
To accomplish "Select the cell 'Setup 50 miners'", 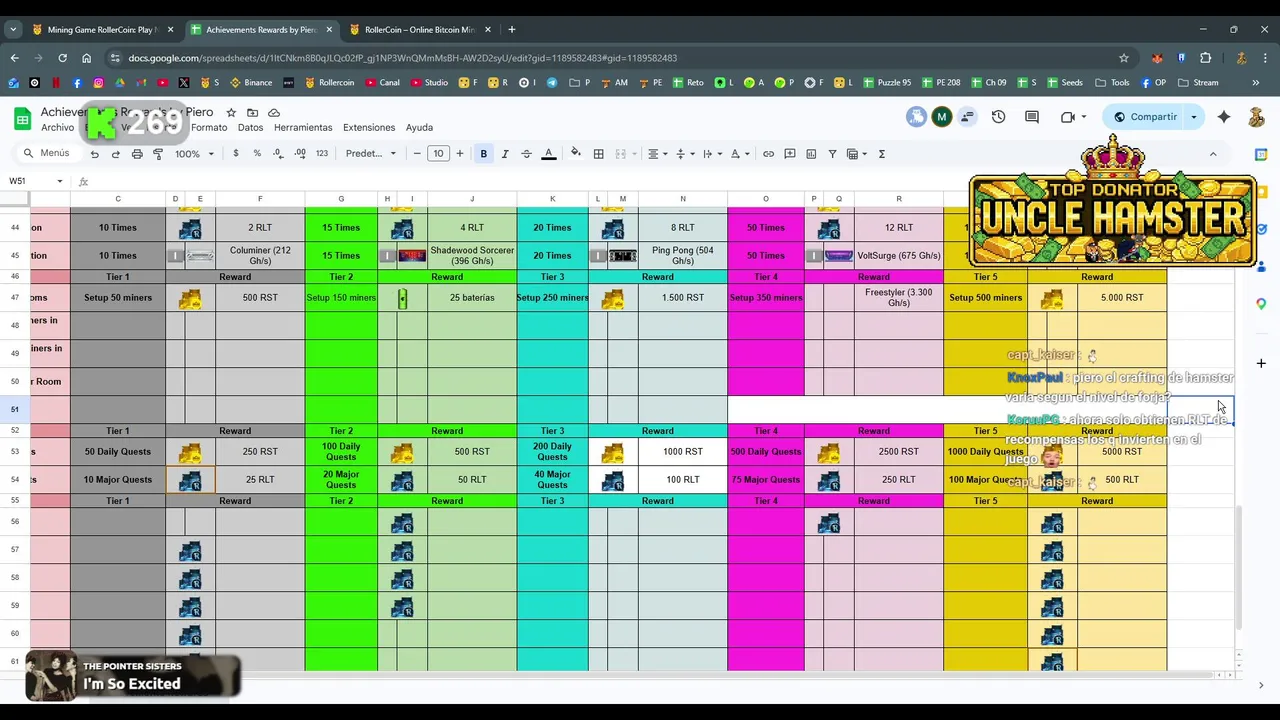I will point(118,298).
